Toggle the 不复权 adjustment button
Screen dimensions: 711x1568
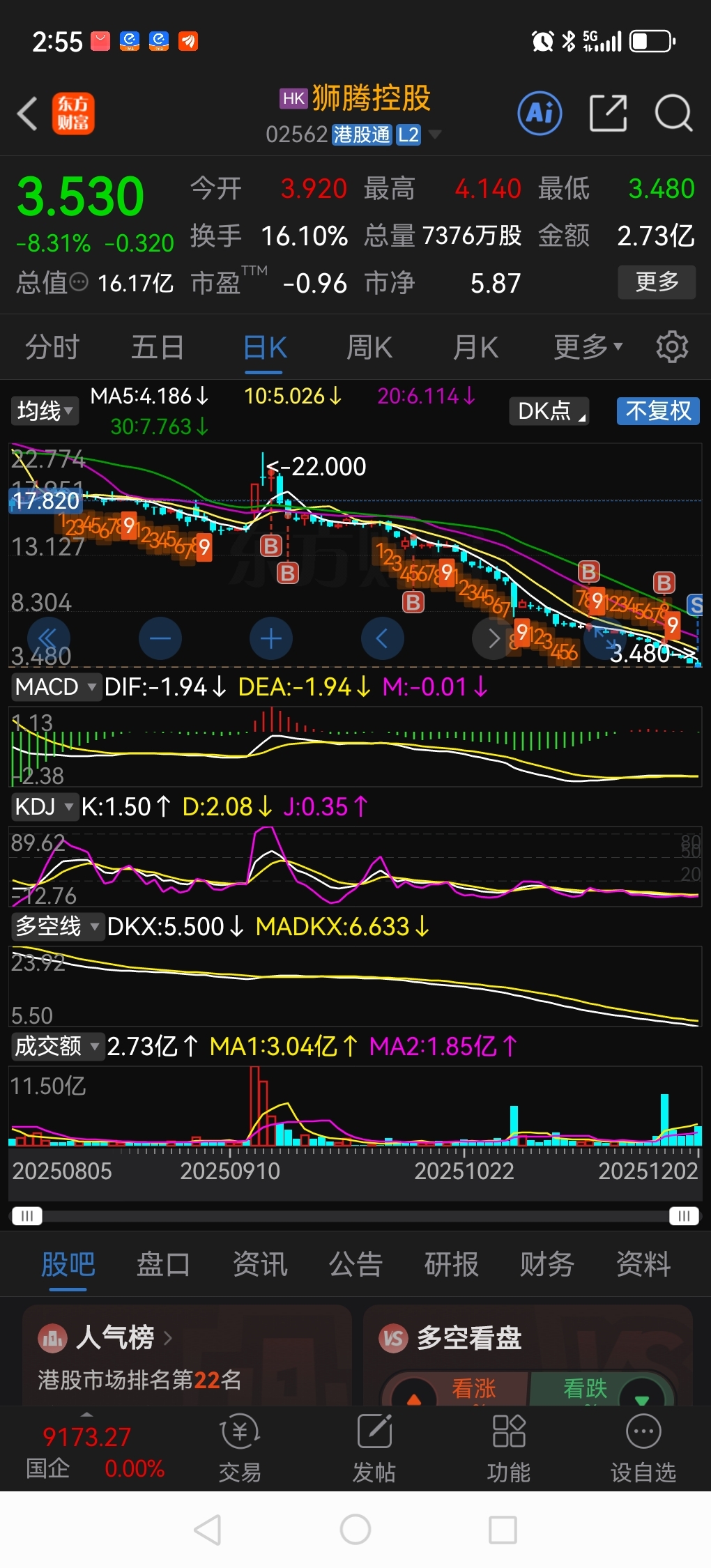658,411
